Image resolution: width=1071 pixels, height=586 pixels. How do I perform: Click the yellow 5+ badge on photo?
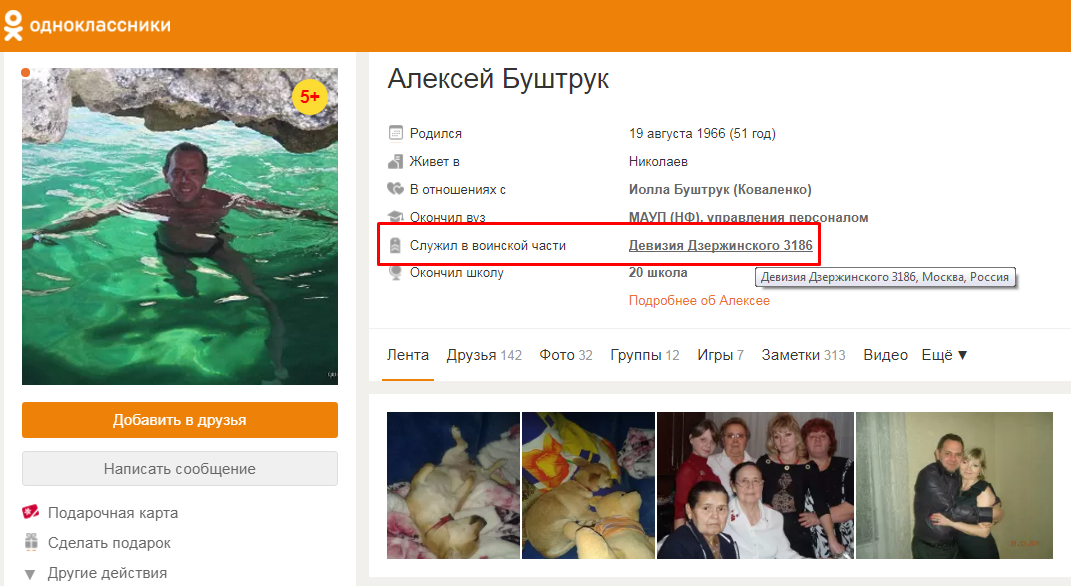pos(310,97)
